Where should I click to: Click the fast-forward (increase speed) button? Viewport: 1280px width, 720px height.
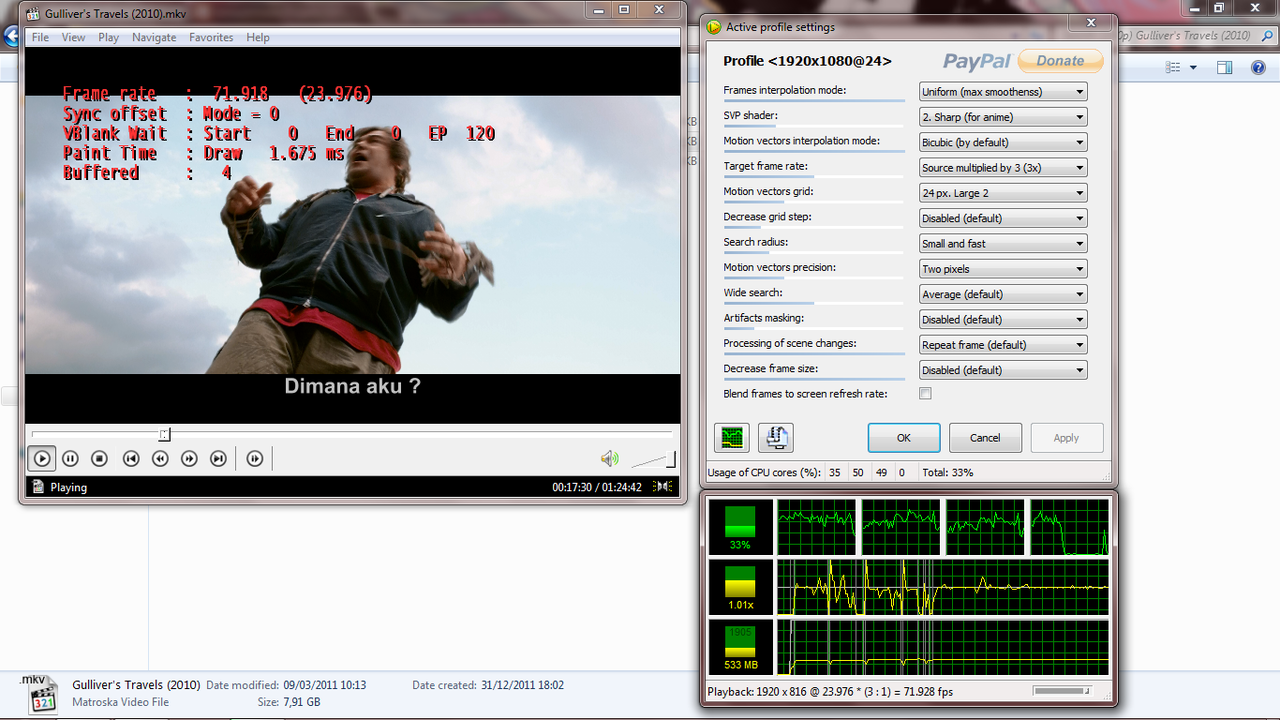coord(189,459)
